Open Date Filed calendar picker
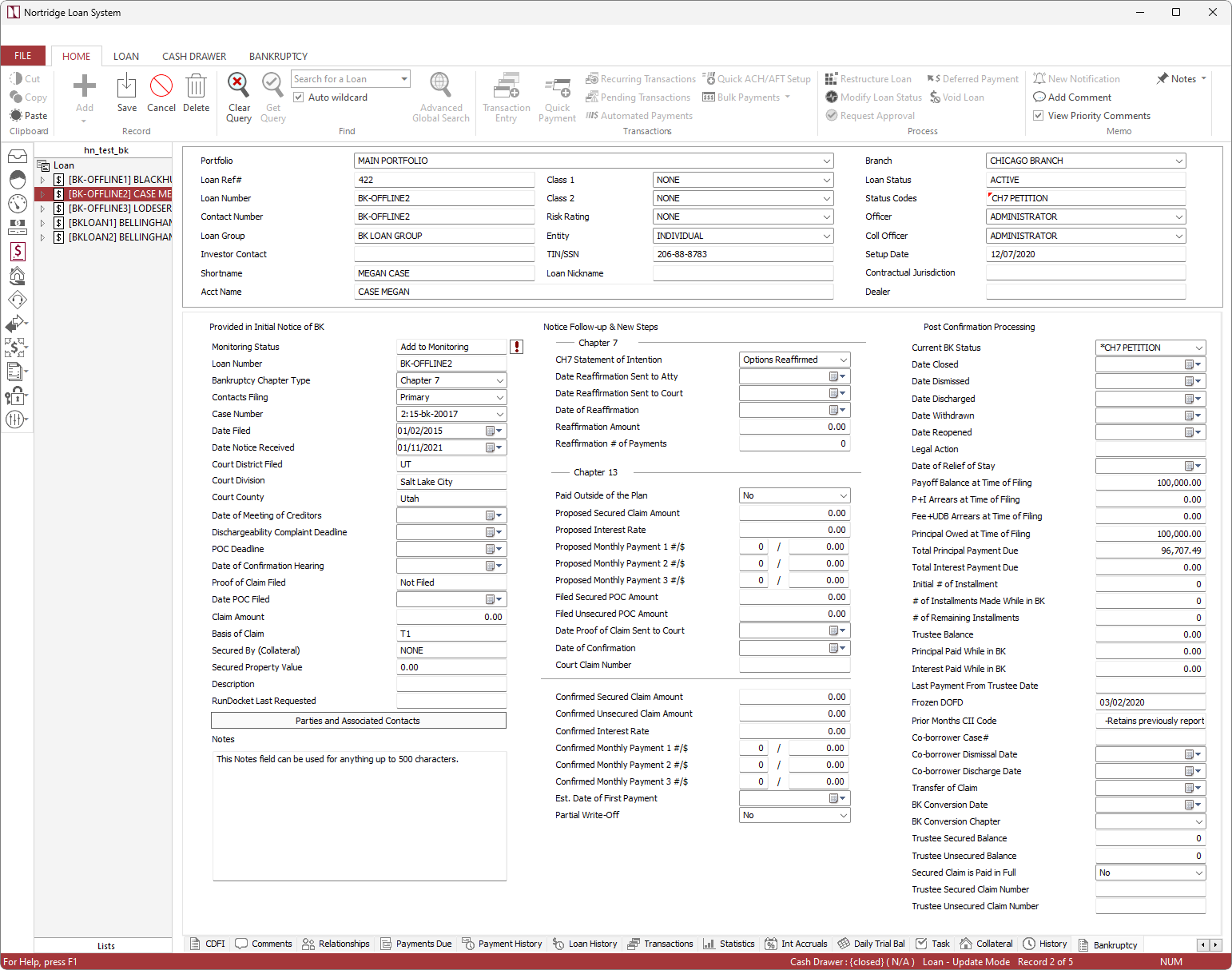 tap(495, 431)
